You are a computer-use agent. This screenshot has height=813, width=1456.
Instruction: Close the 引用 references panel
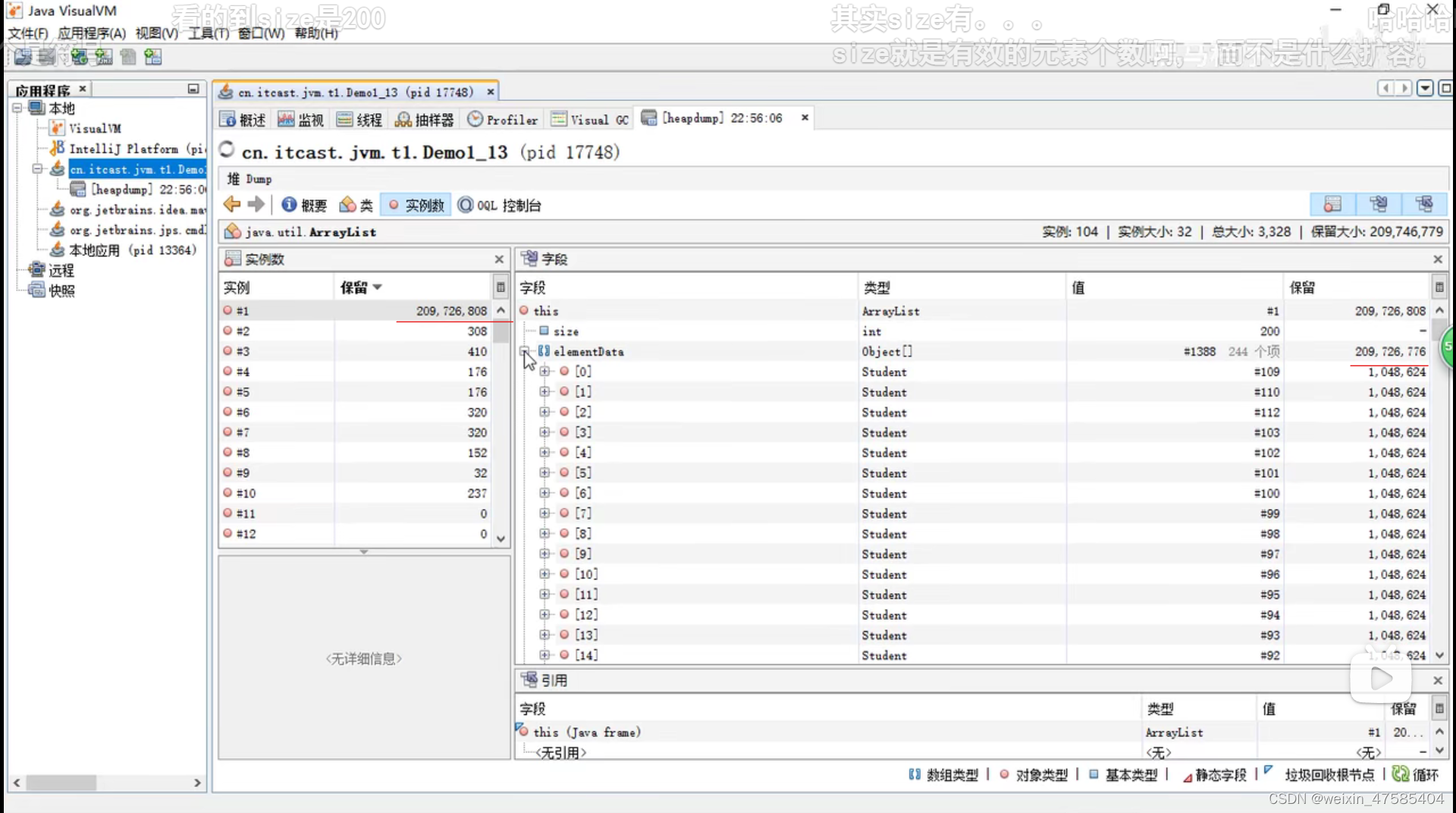[1438, 680]
